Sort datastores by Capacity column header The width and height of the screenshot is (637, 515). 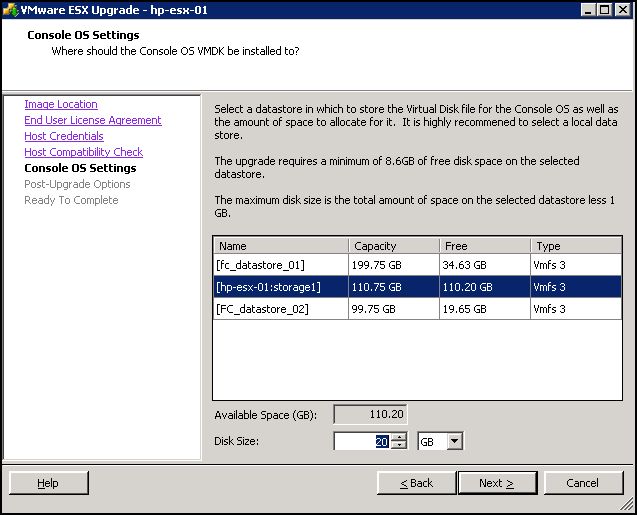(x=393, y=245)
